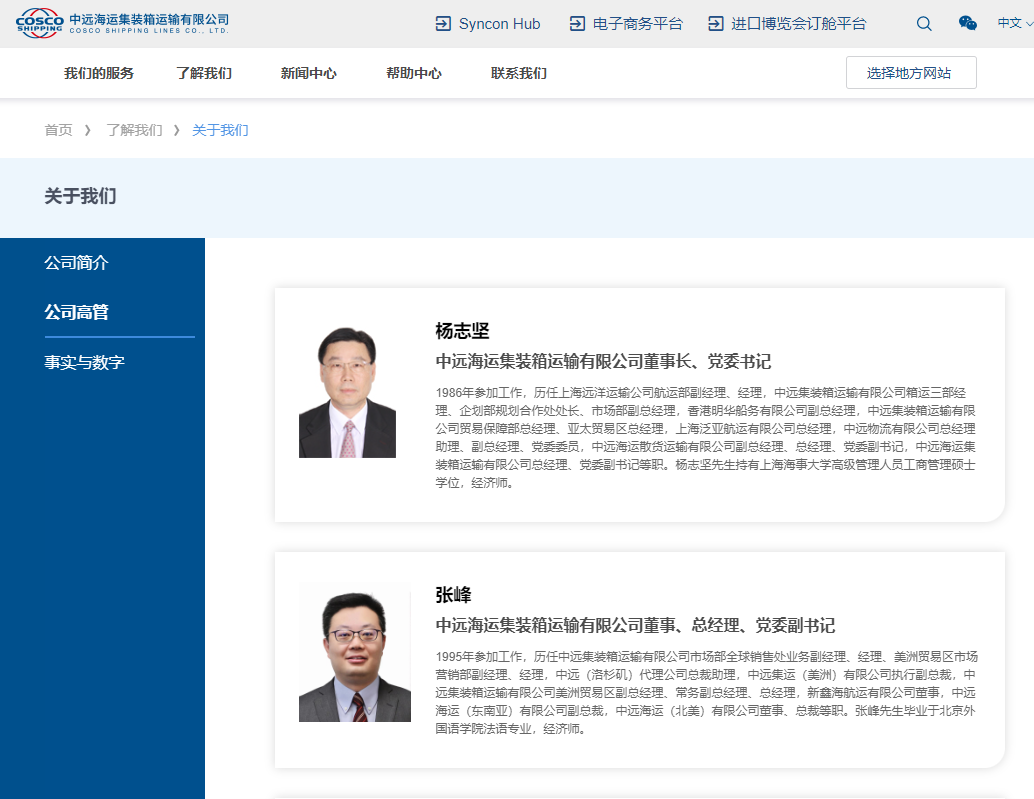
Task: Open the 选择地方网站 selector
Action: click(911, 73)
